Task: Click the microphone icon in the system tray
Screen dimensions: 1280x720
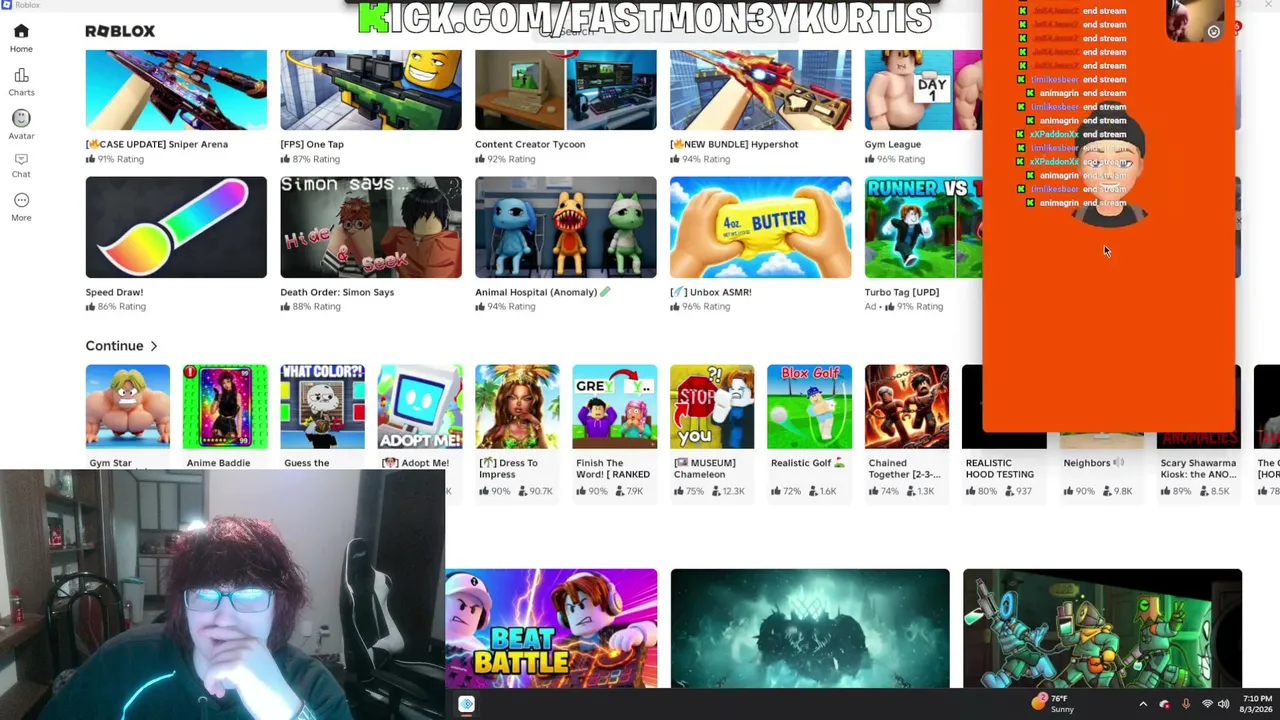Action: click(1185, 704)
